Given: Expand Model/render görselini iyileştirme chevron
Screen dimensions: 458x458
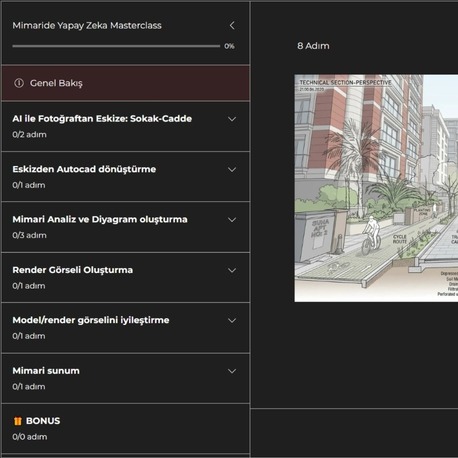Looking at the screenshot, I should tap(232, 320).
